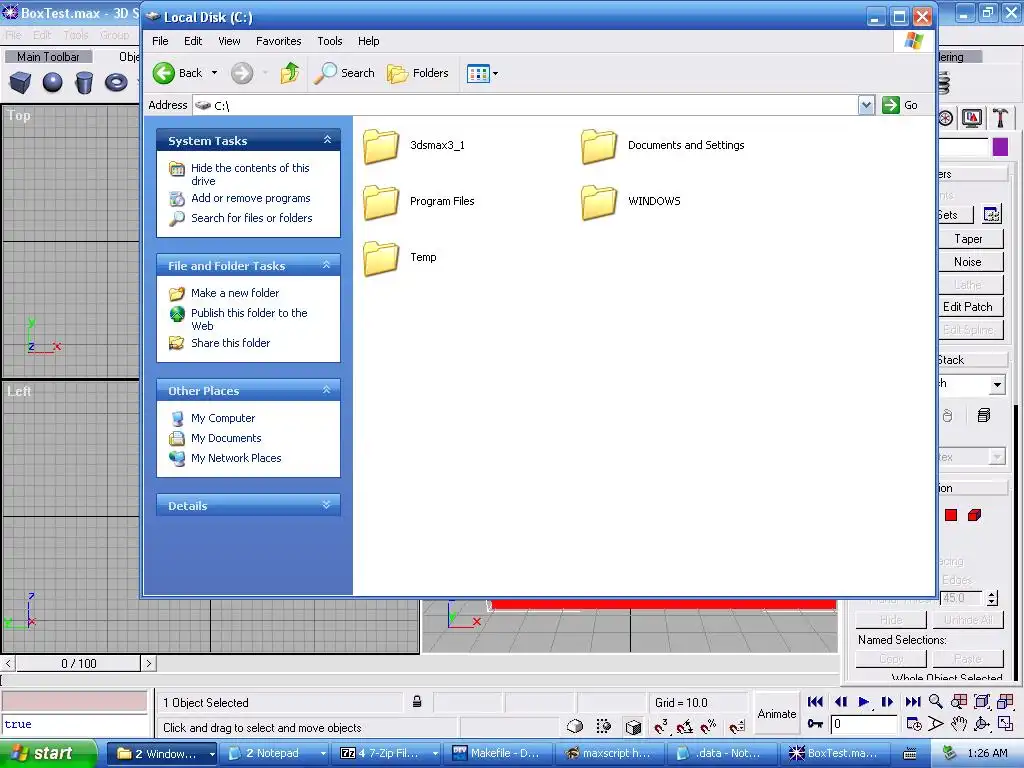This screenshot has width=1024, height=768.
Task: Click the Edit Patch modifier button
Action: [969, 307]
